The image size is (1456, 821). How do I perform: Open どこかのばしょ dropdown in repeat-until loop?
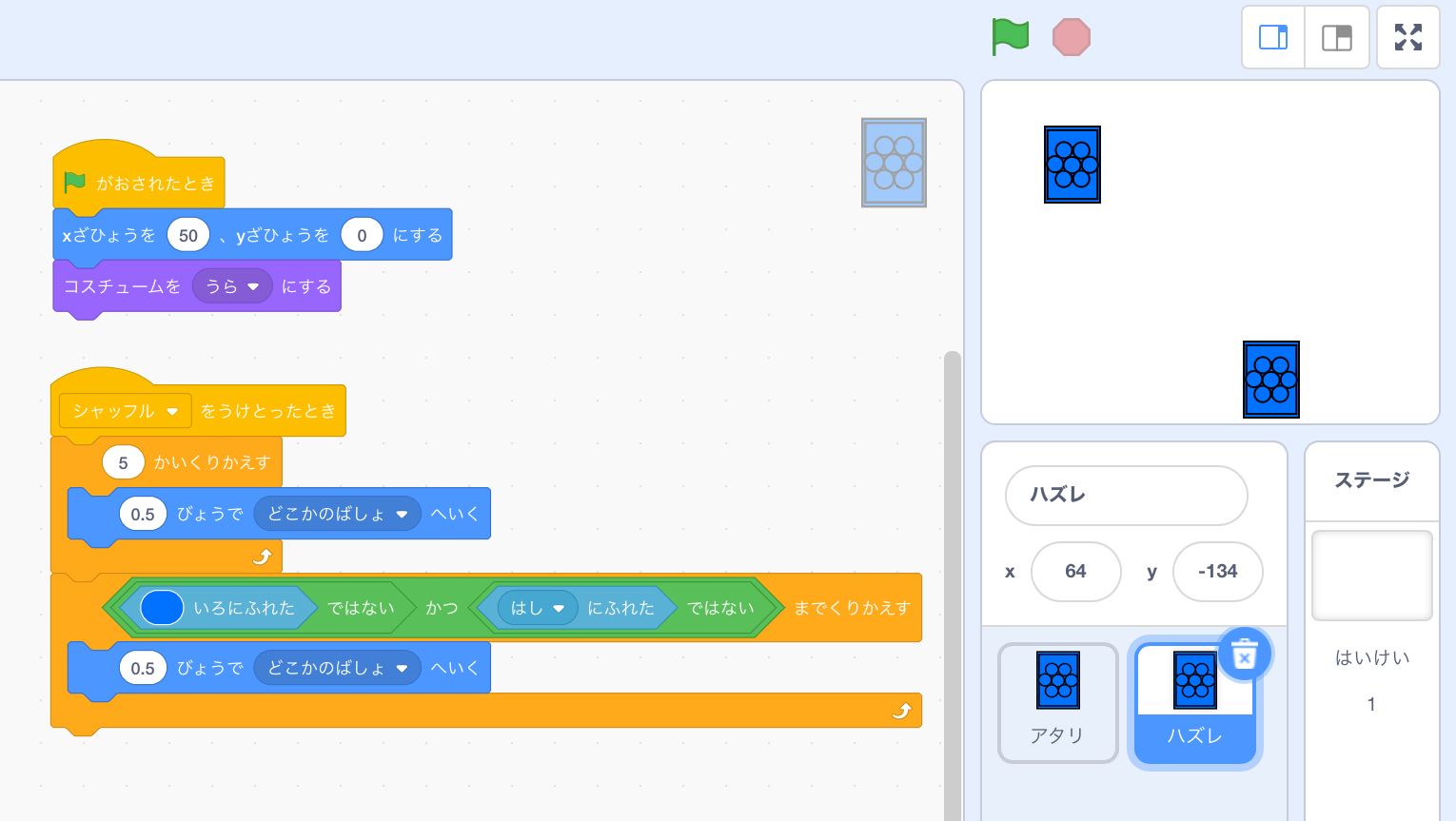337,668
